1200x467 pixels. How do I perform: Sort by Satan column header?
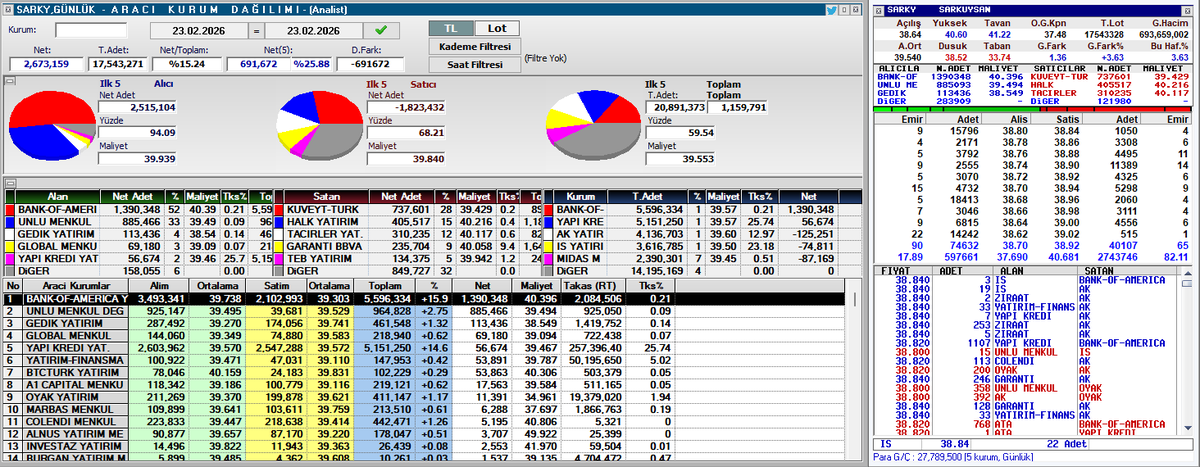pos(325,197)
